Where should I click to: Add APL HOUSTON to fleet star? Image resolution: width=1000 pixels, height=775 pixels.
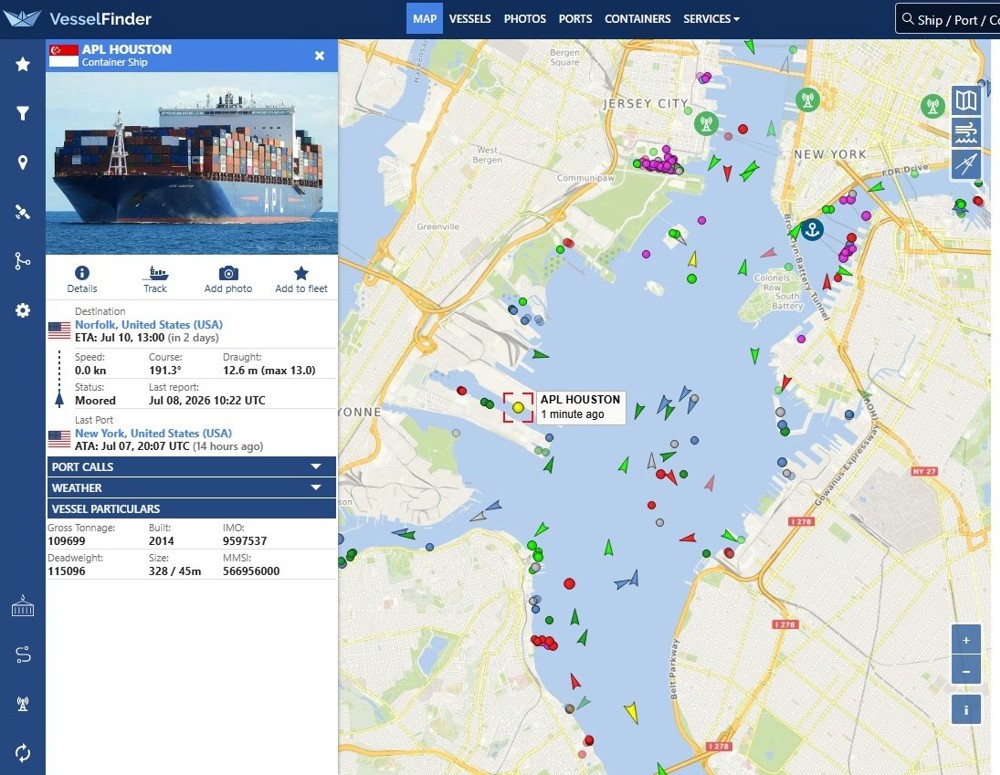point(301,279)
